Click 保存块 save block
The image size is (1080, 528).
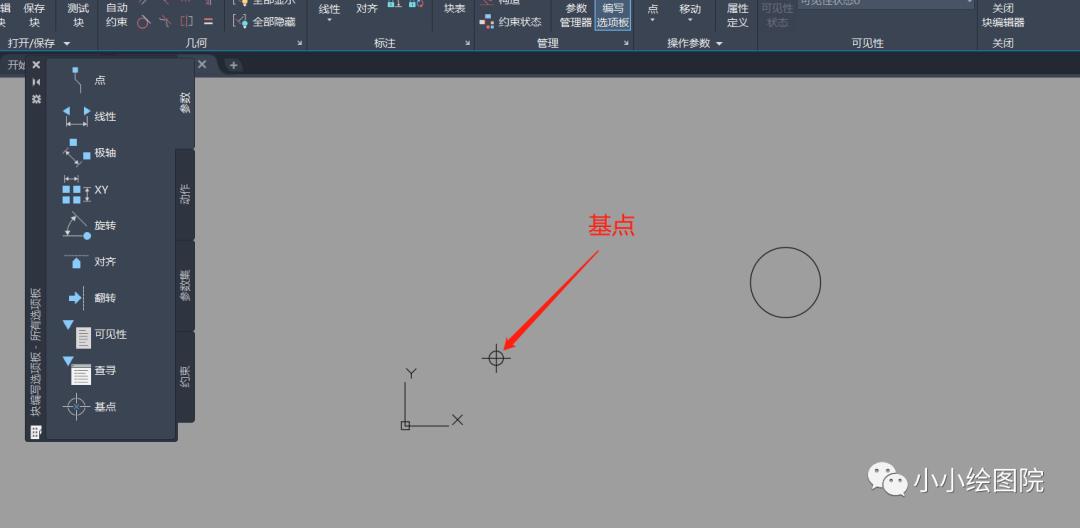click(34, 14)
